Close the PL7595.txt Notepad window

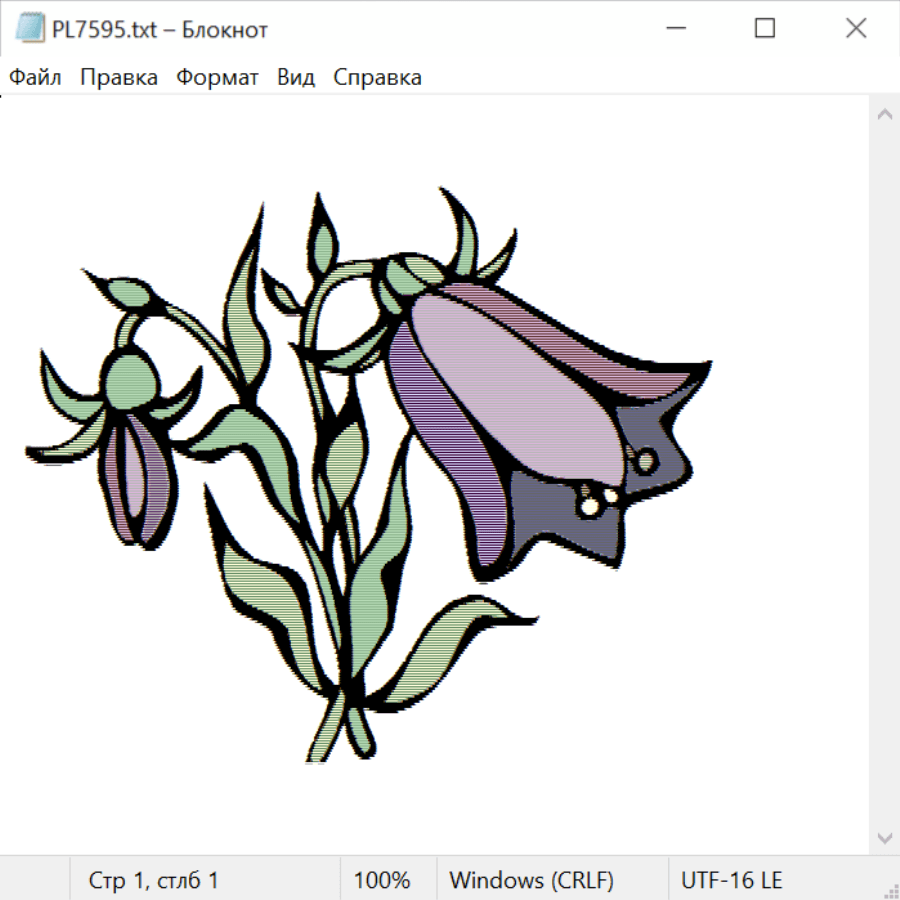point(856,29)
